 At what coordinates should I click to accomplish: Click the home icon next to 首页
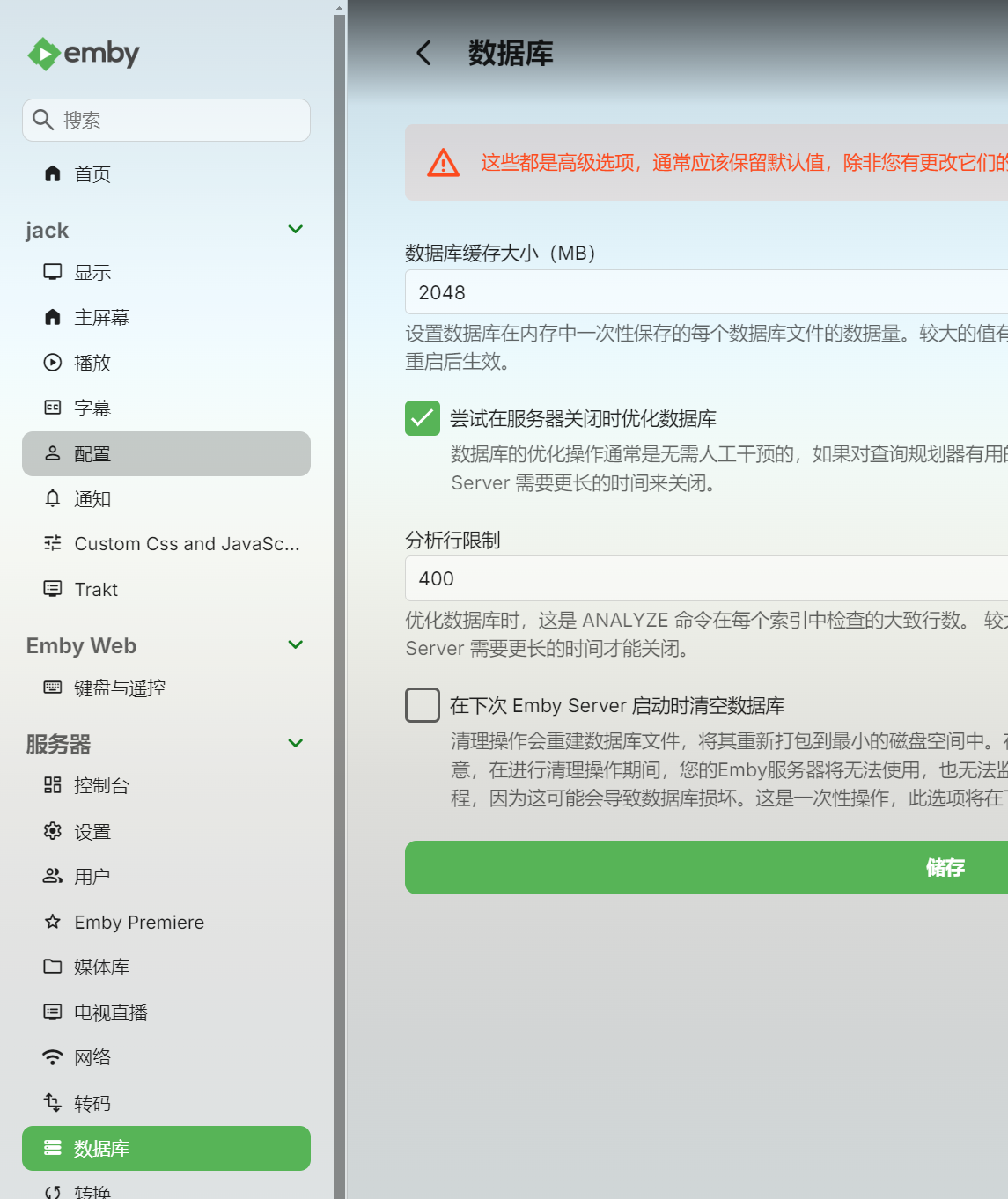pos(53,173)
